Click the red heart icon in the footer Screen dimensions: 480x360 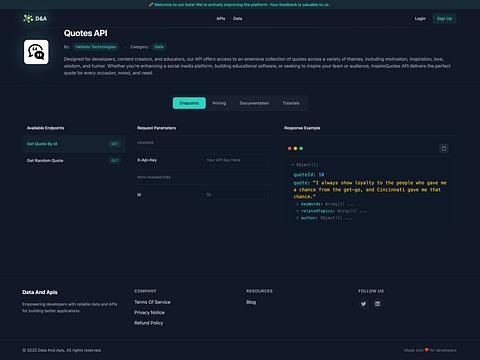tap(426, 350)
